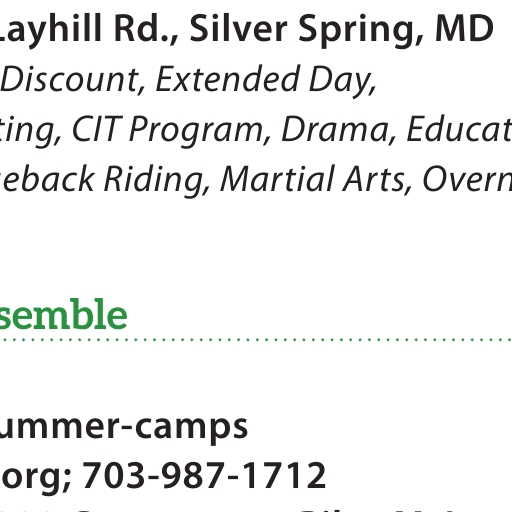Click the 'ummer-camps' web address text

point(123,427)
